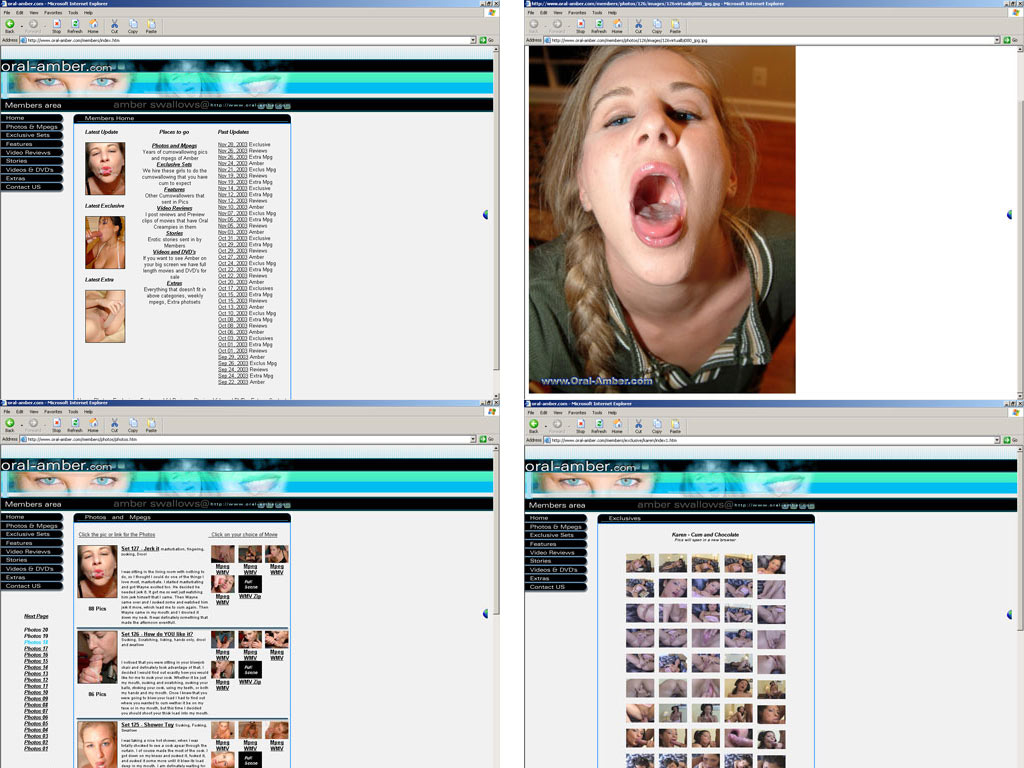The width and height of the screenshot is (1024, 768).
Task: Click Photos & Mpegs link in bottom-right window
Action: [556, 526]
